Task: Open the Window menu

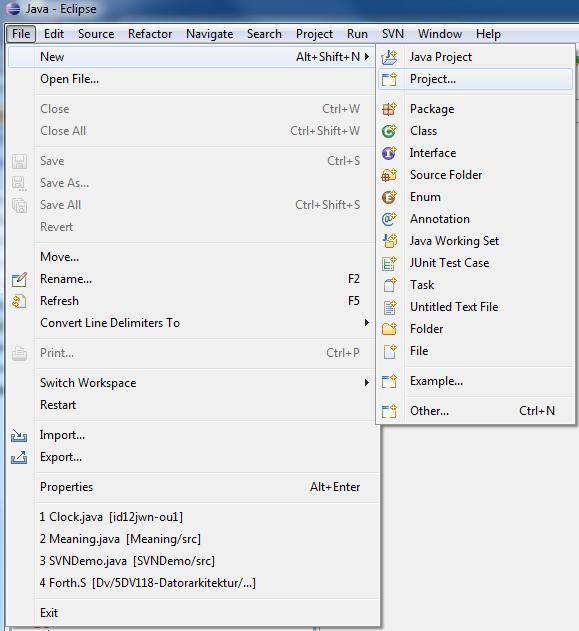Action: pos(440,34)
